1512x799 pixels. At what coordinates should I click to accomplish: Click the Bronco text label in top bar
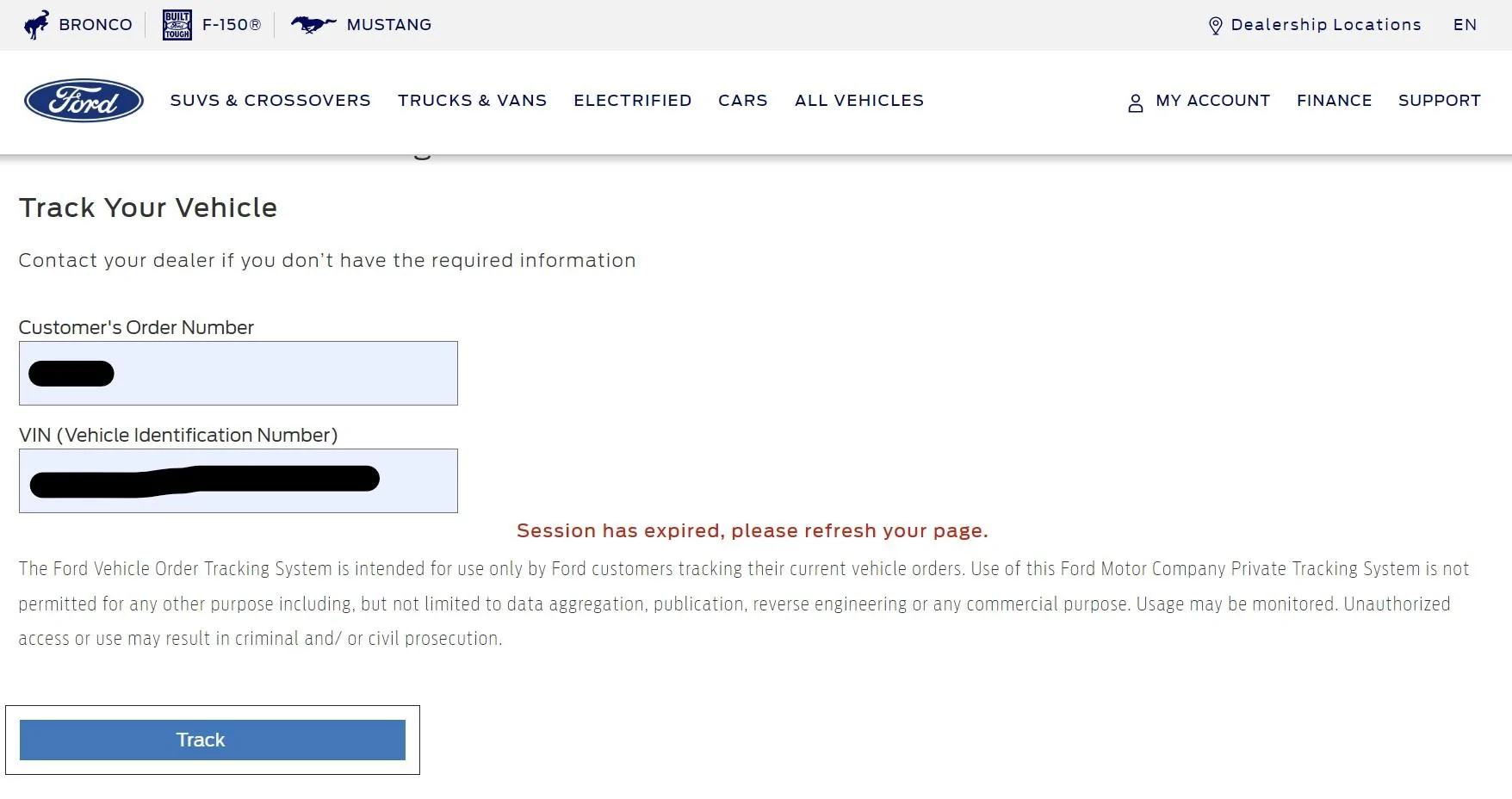(x=95, y=24)
